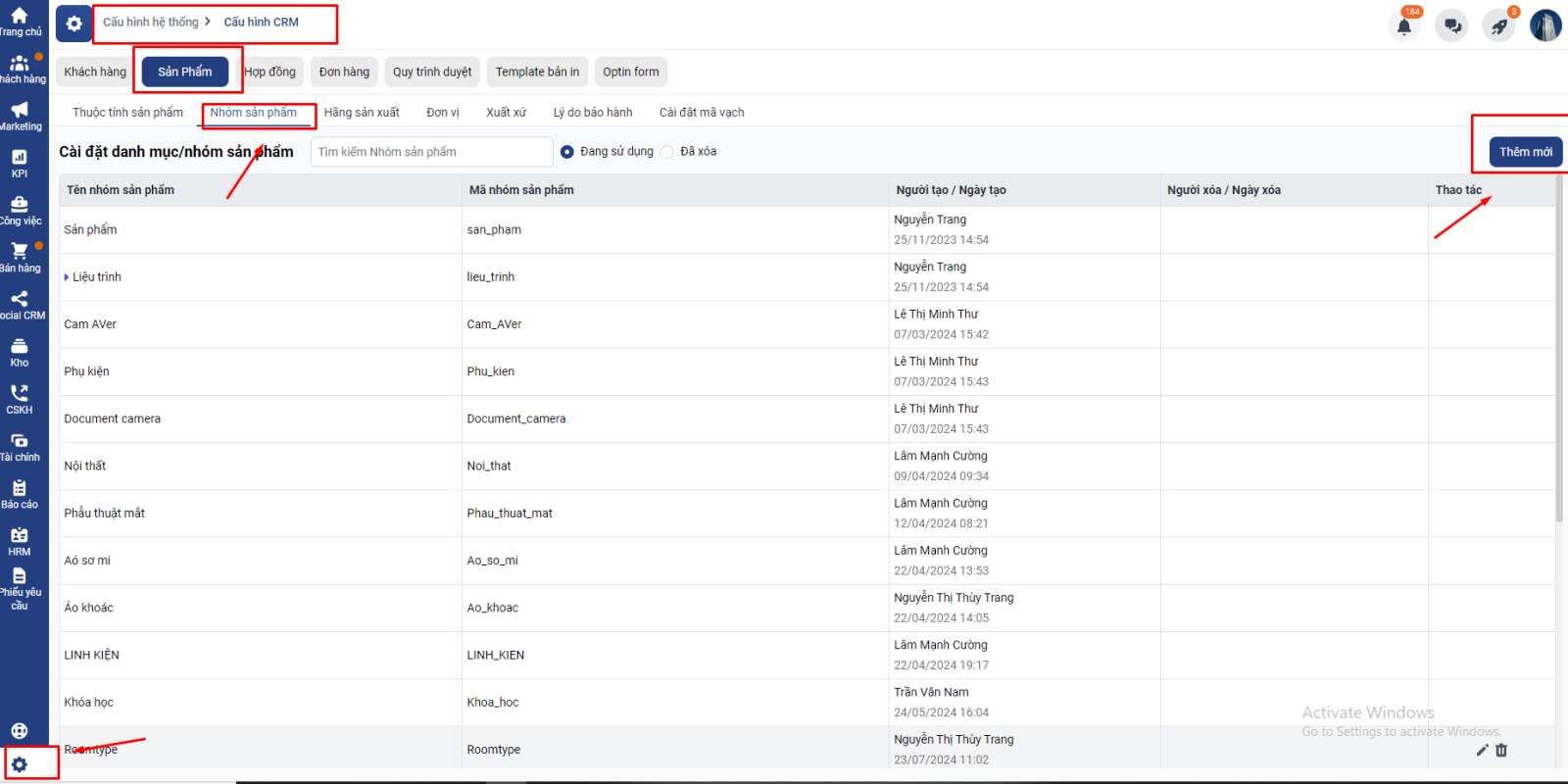This screenshot has height=784, width=1568.
Task: Open the Kho warehouse sidebar icon
Action: pyautogui.click(x=20, y=352)
